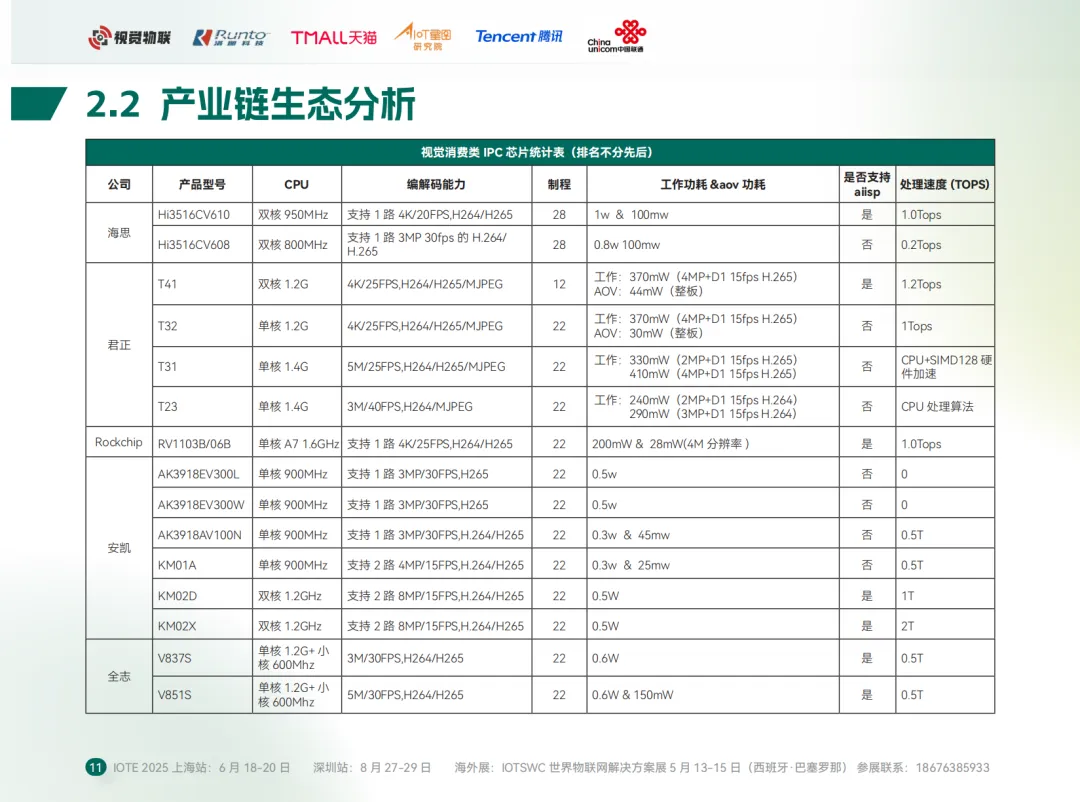Click the T41 model cell
The width and height of the screenshot is (1080, 802).
(202, 284)
